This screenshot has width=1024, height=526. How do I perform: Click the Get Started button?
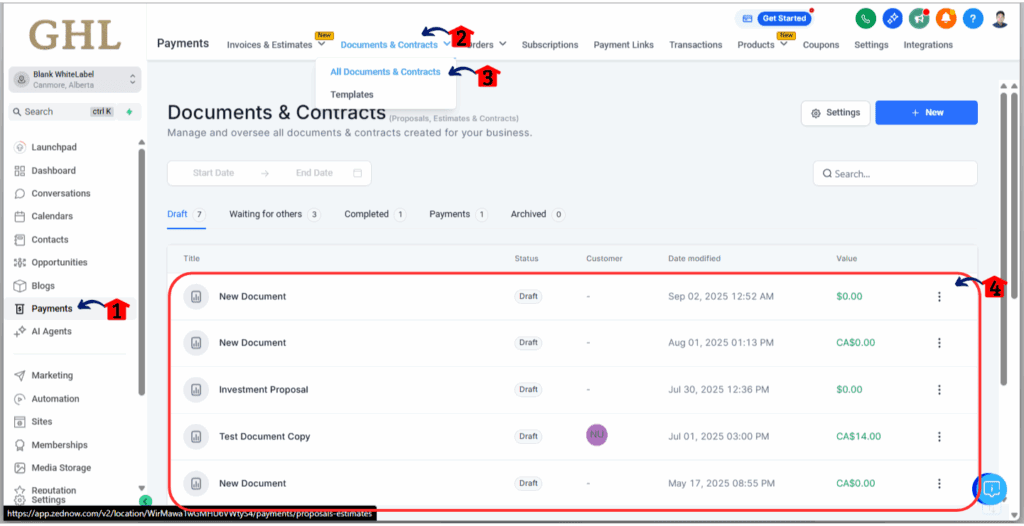click(784, 18)
